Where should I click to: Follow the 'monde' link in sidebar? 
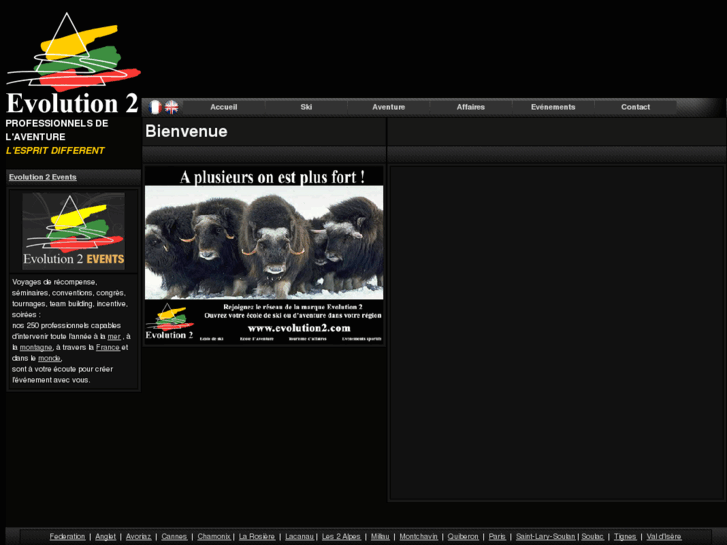[x=49, y=359]
